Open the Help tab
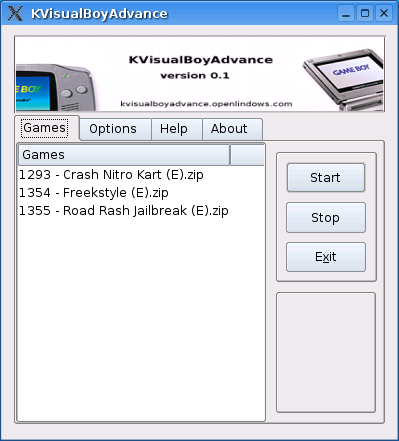The width and height of the screenshot is (399, 441). [177, 129]
